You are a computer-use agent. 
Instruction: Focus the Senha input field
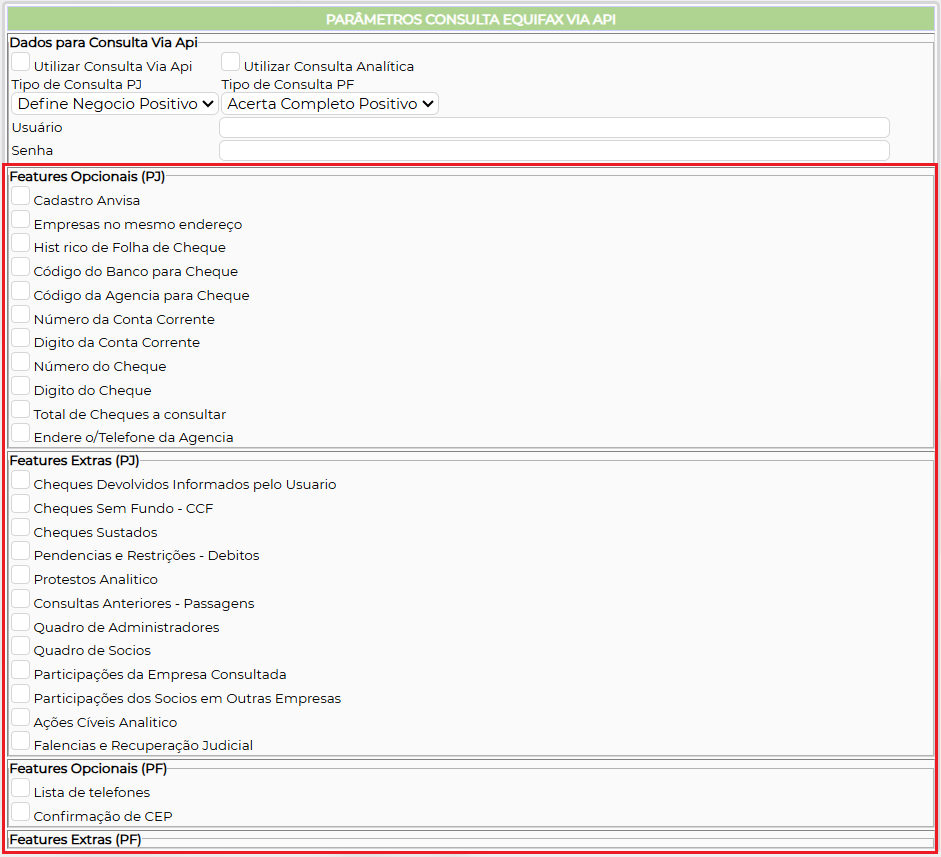[554, 151]
